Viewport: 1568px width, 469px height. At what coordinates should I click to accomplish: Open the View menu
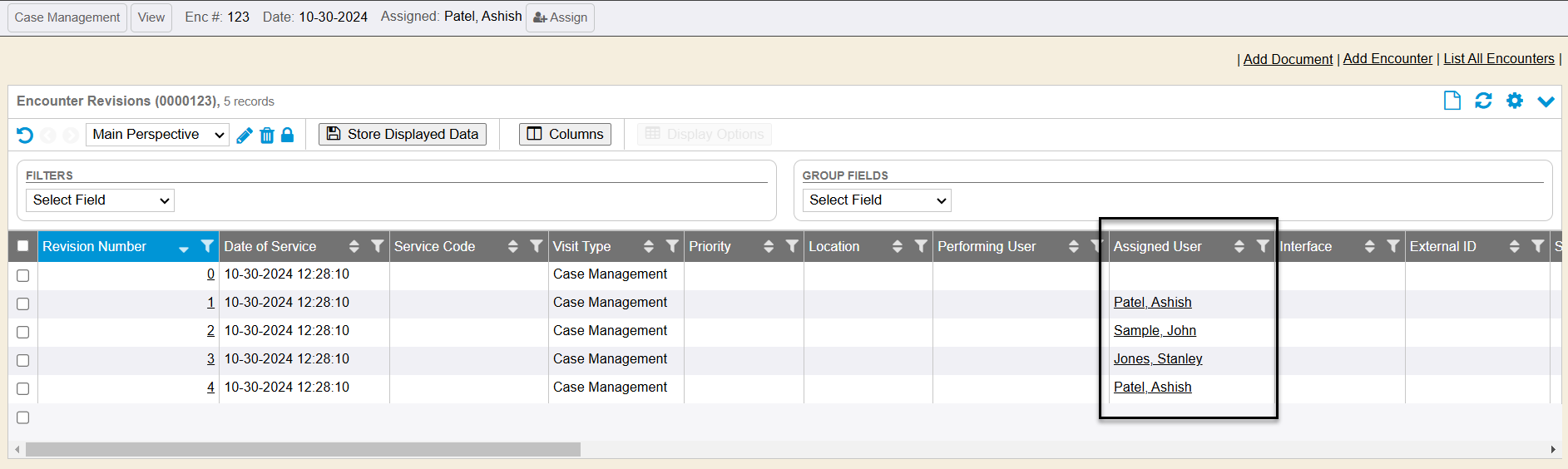pyautogui.click(x=151, y=17)
